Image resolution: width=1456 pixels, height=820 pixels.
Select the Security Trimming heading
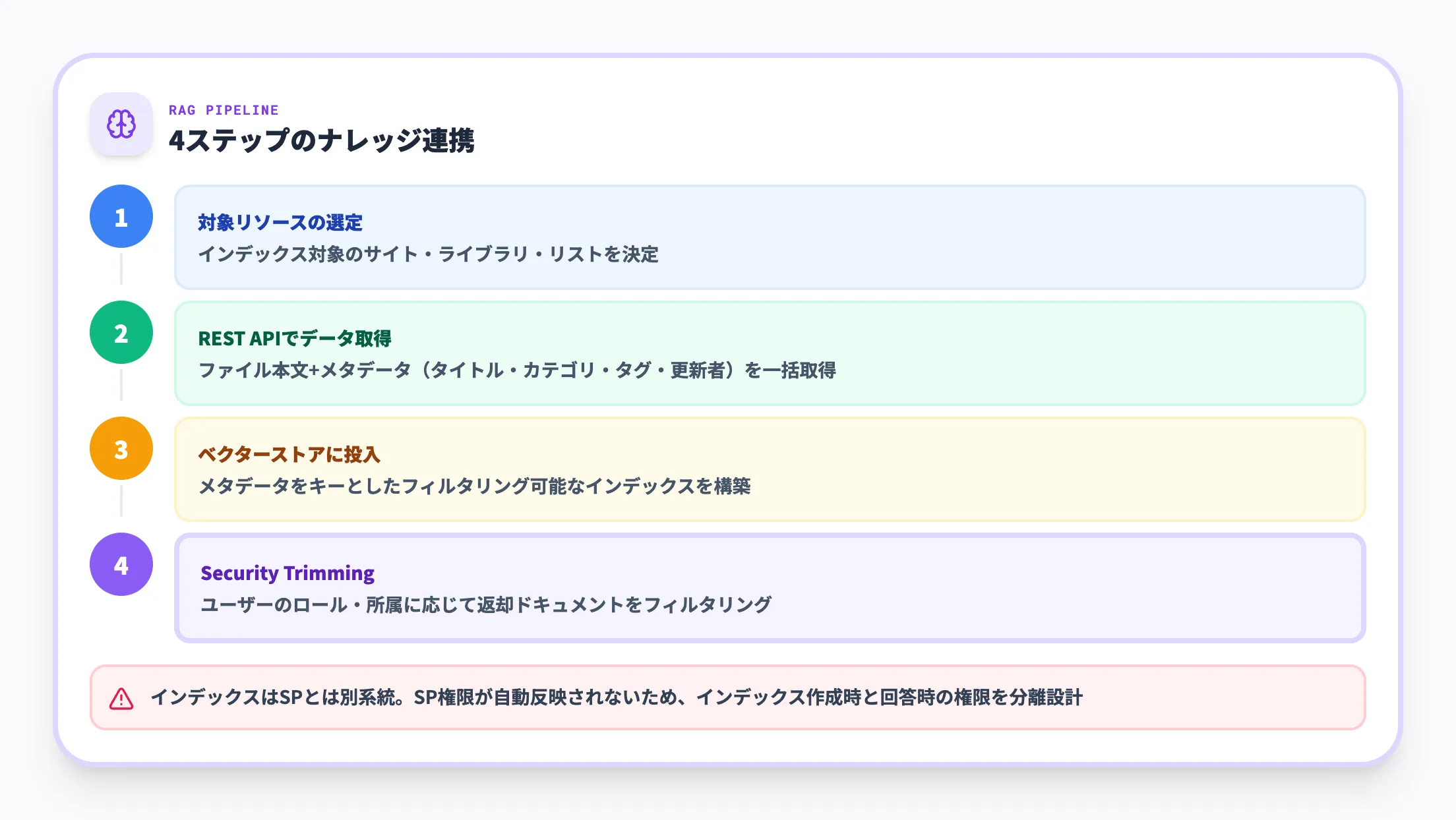pos(288,573)
